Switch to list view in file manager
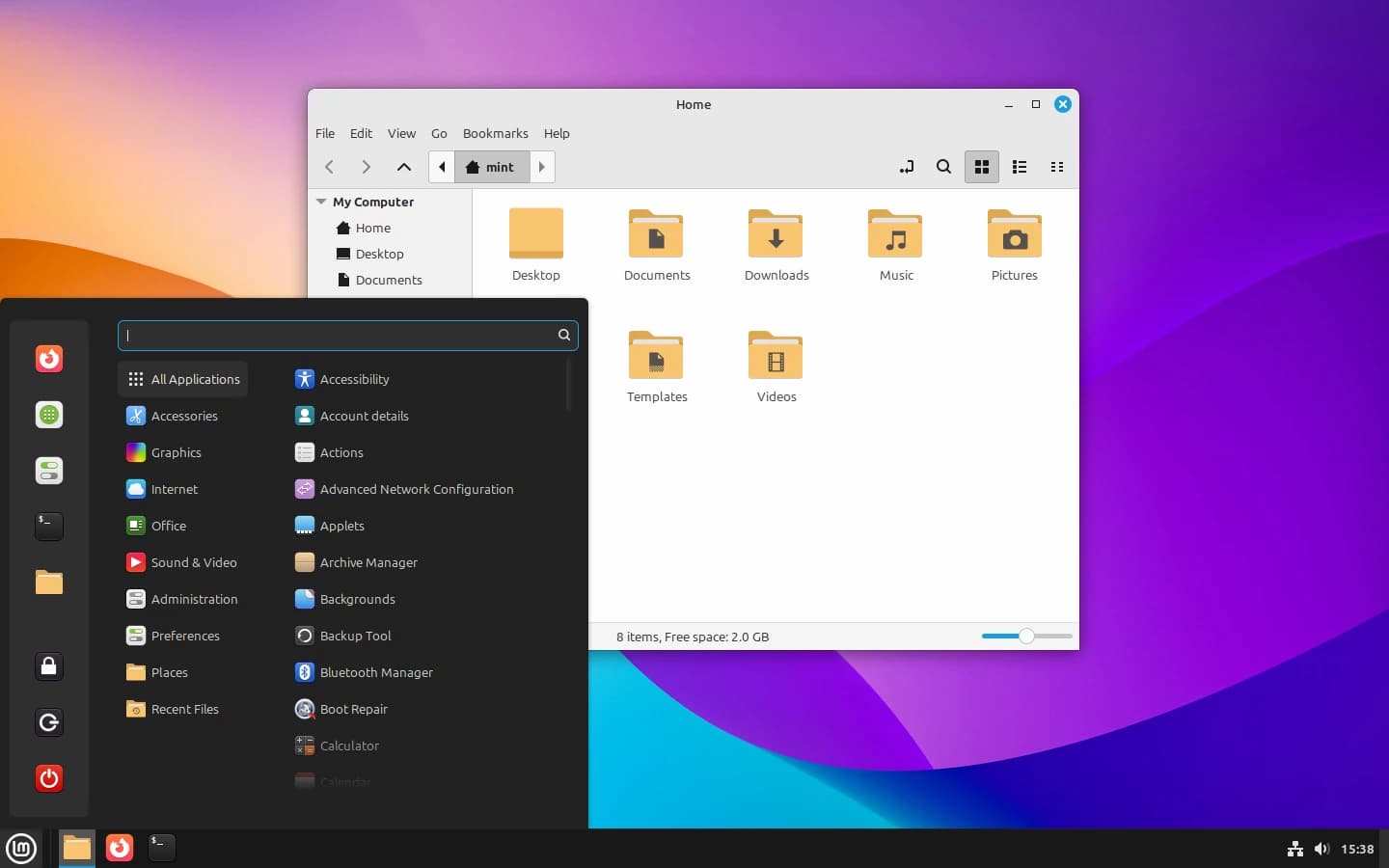The height and width of the screenshot is (868, 1389). point(1019,167)
